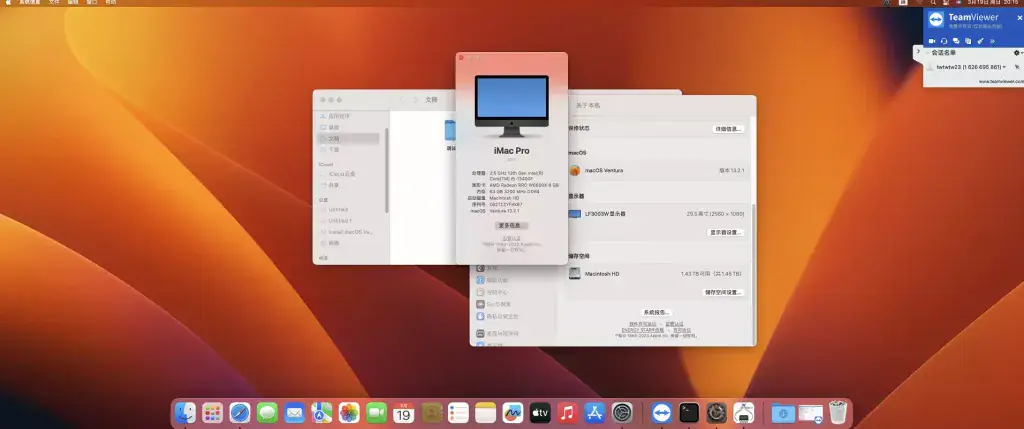
Task: Open Trash in the Dock
Action: pos(838,412)
